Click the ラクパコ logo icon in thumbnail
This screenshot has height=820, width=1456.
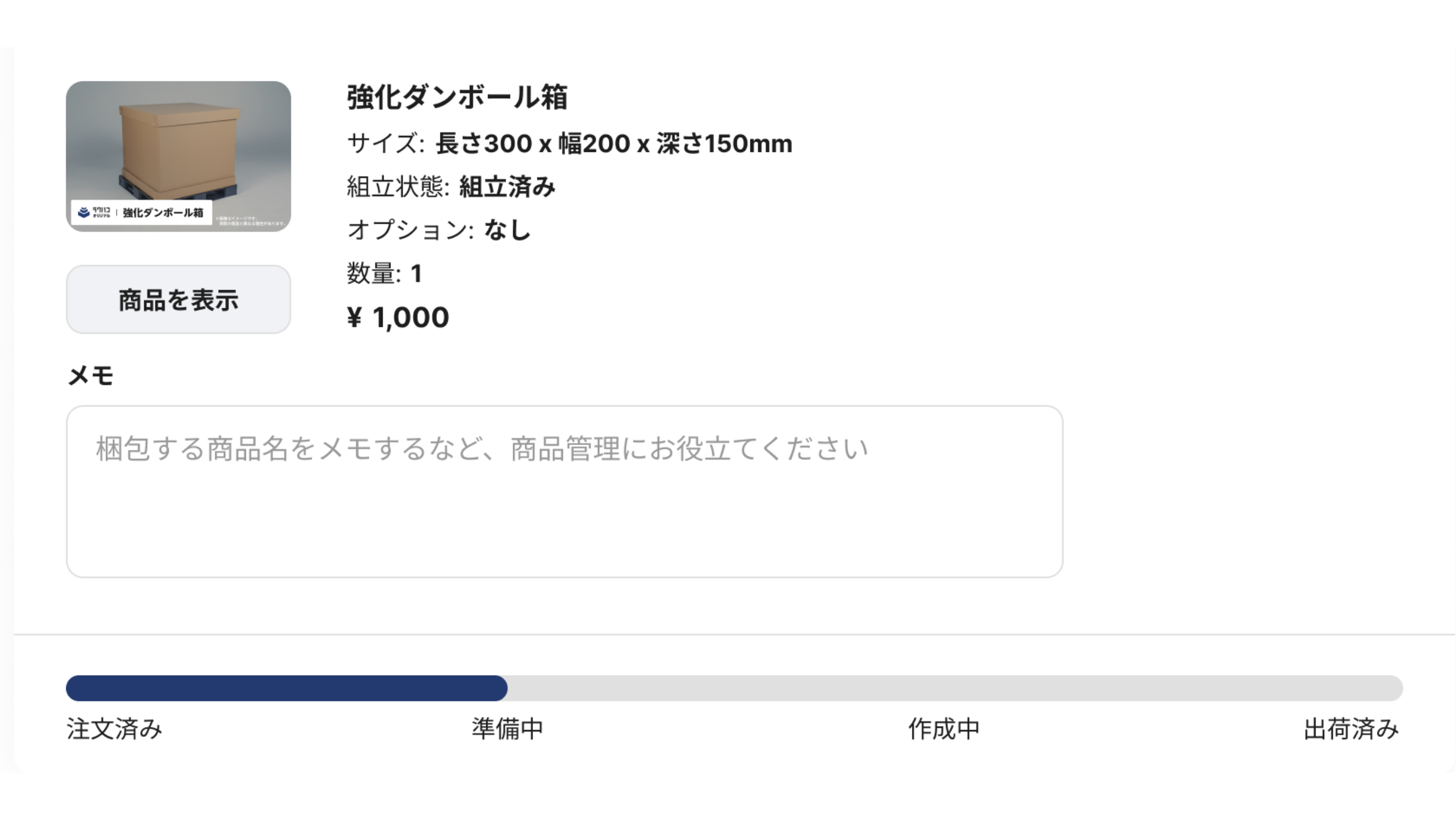[84, 212]
